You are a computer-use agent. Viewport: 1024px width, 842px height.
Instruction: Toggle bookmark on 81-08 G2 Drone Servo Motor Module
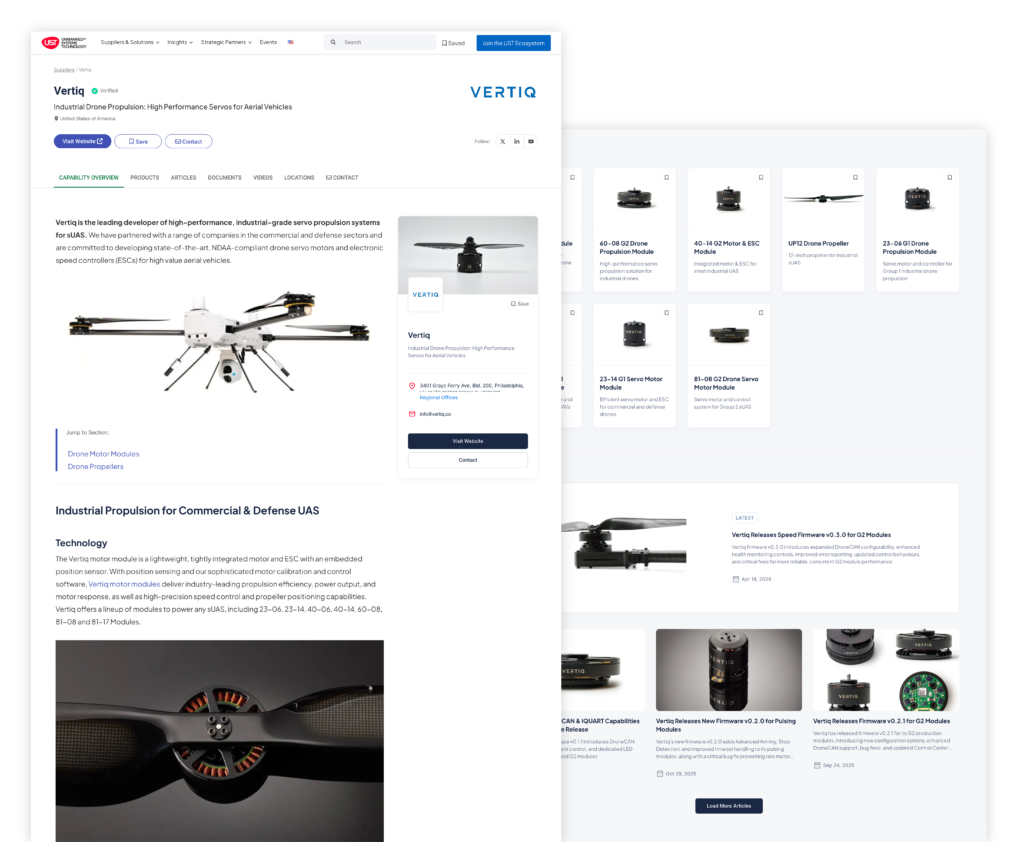[761, 313]
